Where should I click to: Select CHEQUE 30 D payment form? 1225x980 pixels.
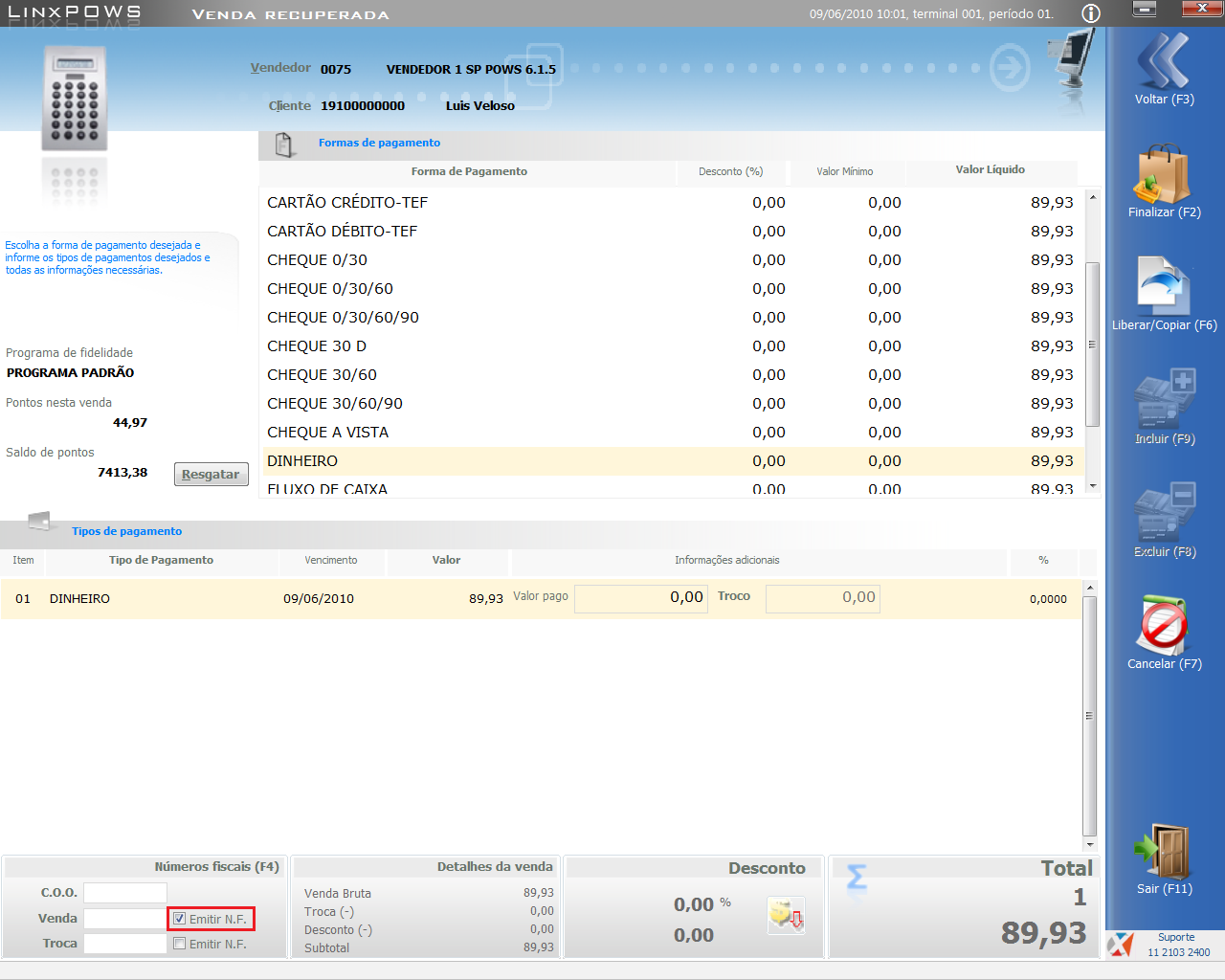click(x=673, y=346)
